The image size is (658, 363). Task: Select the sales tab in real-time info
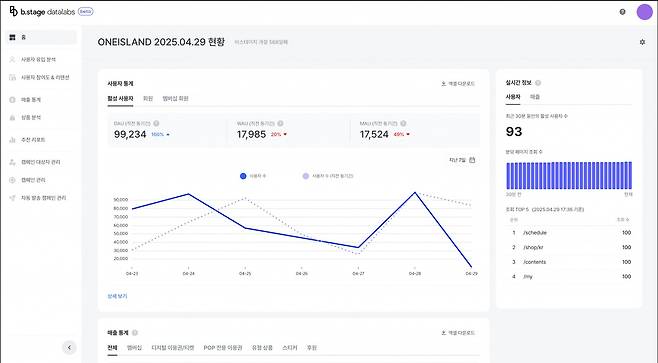tap(535, 97)
